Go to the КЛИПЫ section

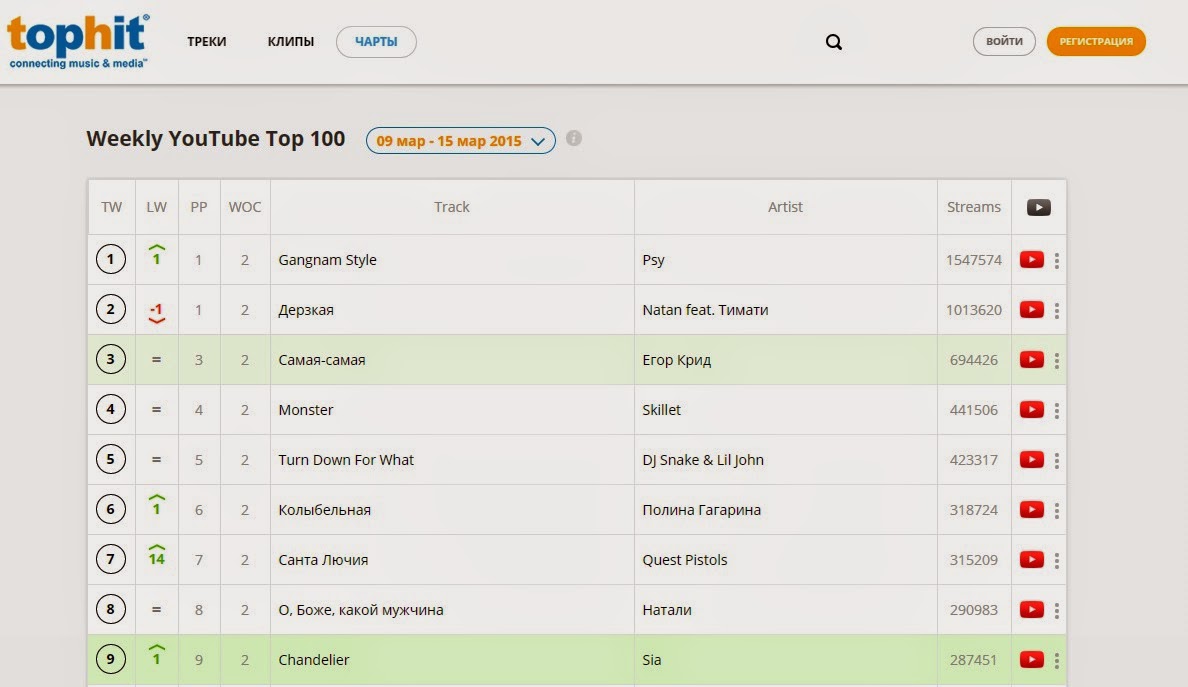click(x=290, y=42)
